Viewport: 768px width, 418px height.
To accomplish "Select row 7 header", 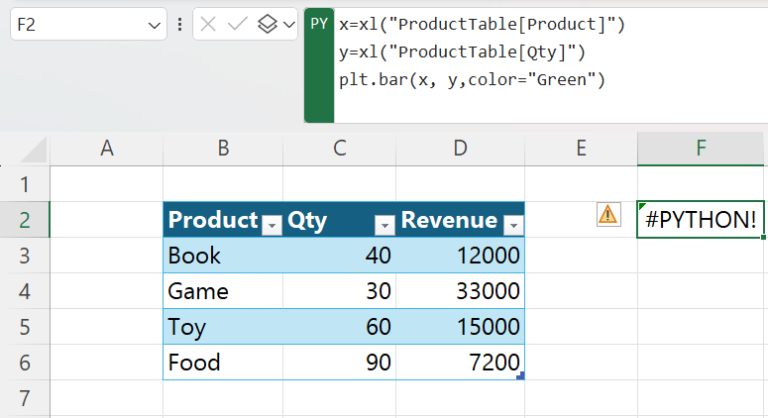I will [24, 398].
